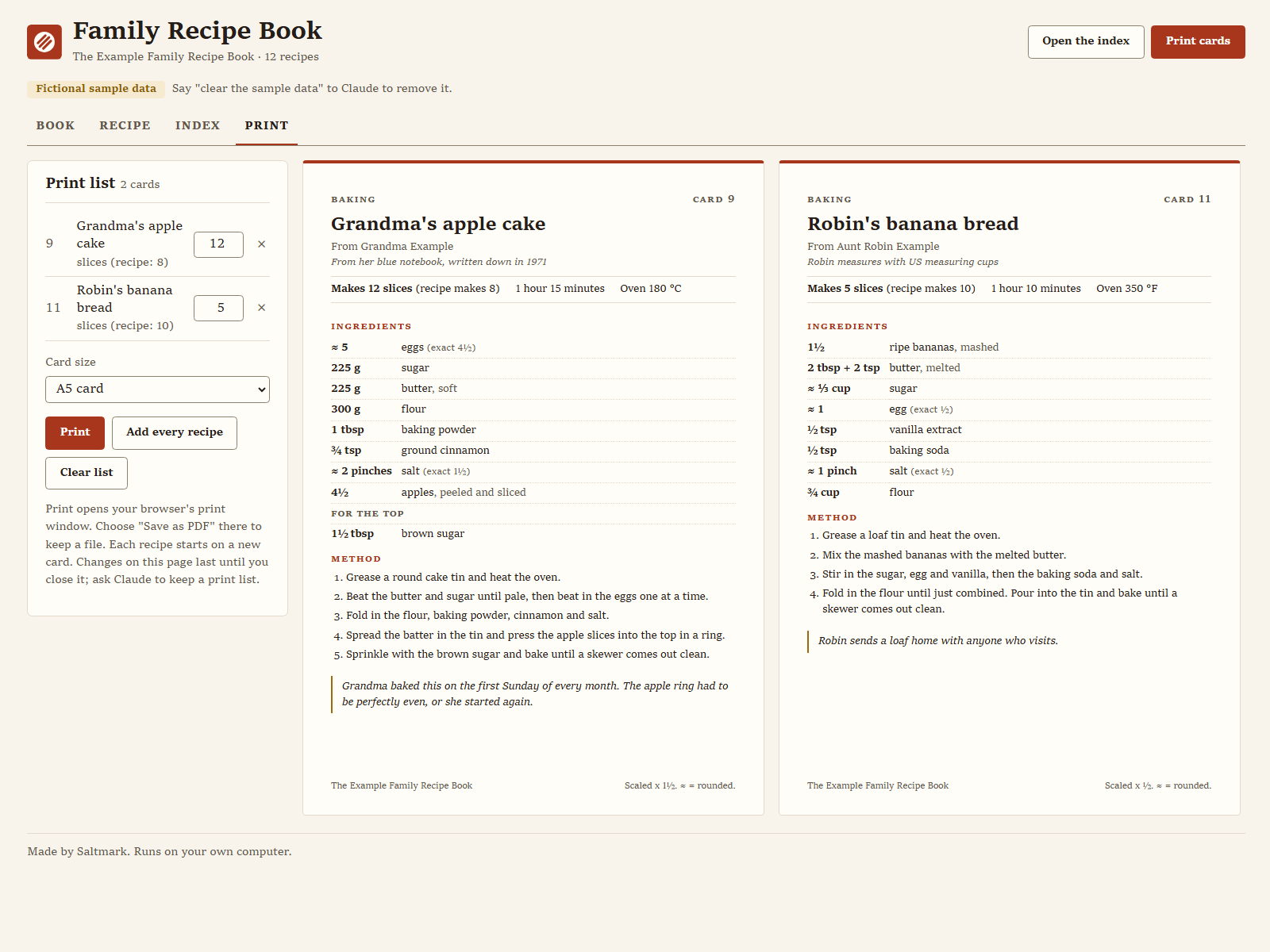Click the 'Makes 5 slices' text

(x=845, y=289)
